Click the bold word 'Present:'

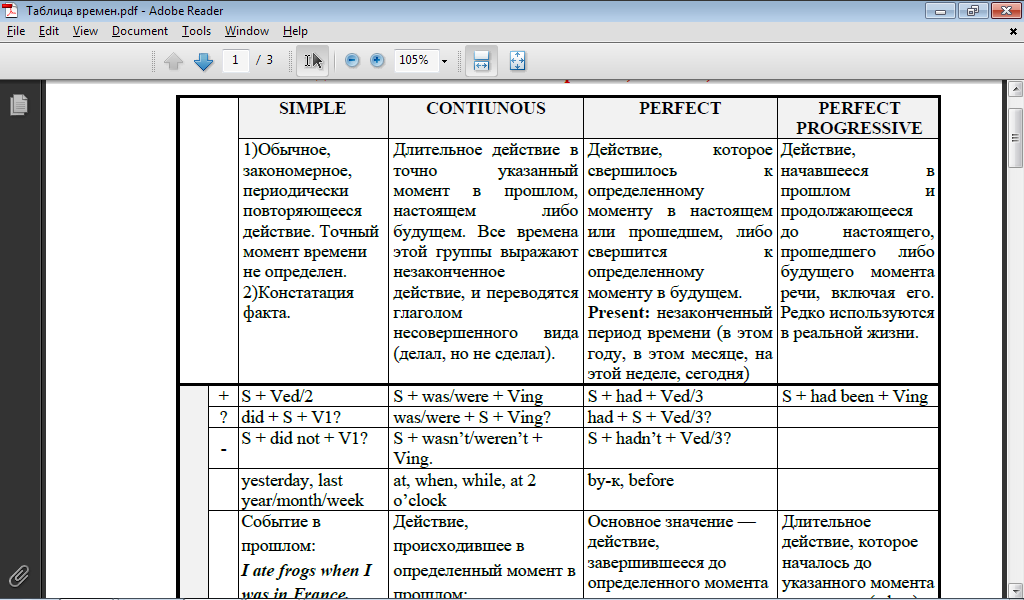click(x=618, y=313)
